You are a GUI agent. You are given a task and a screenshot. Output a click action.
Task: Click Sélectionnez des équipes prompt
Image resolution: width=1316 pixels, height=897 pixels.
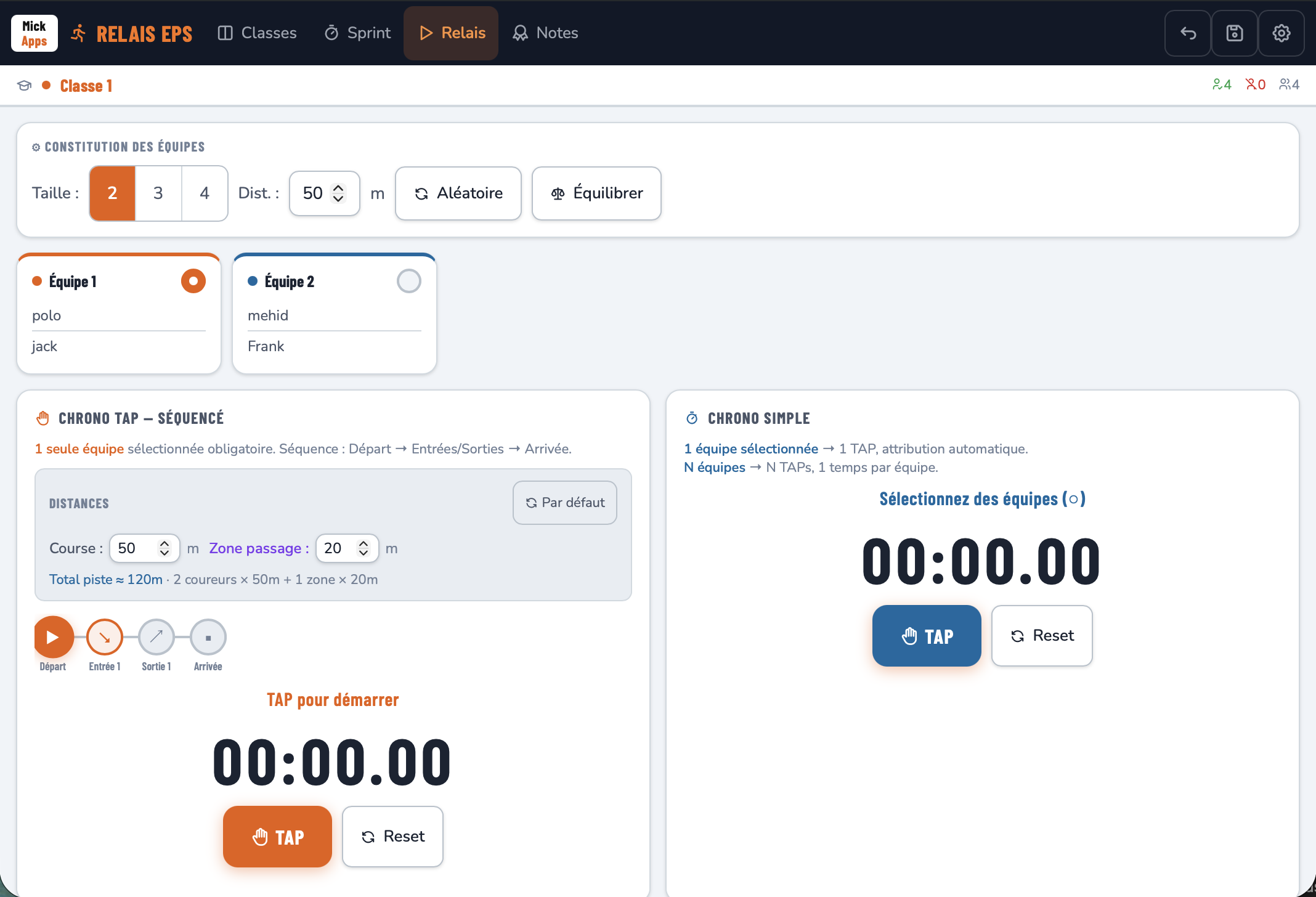click(982, 499)
